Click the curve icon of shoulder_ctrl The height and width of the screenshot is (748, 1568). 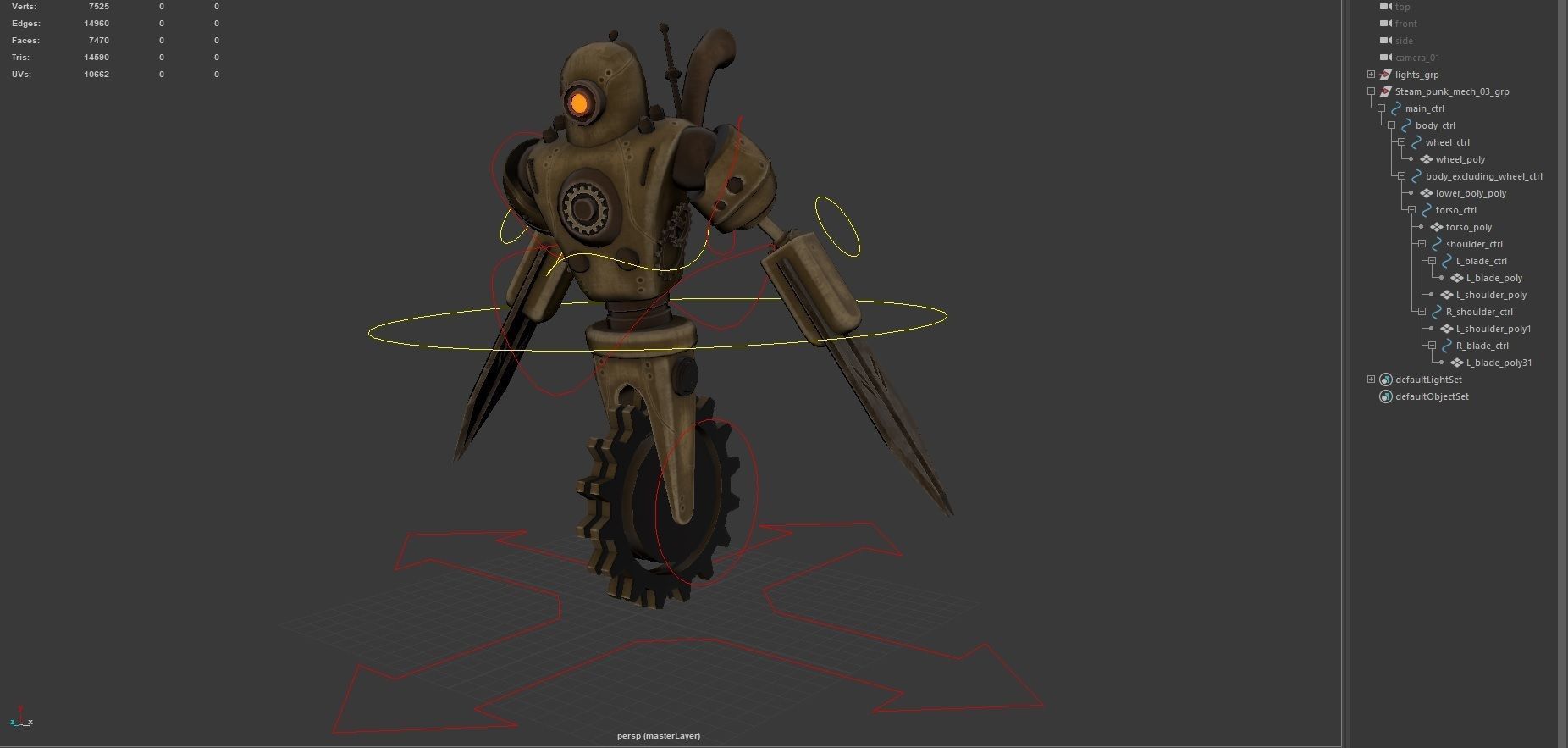pyautogui.click(x=1437, y=244)
